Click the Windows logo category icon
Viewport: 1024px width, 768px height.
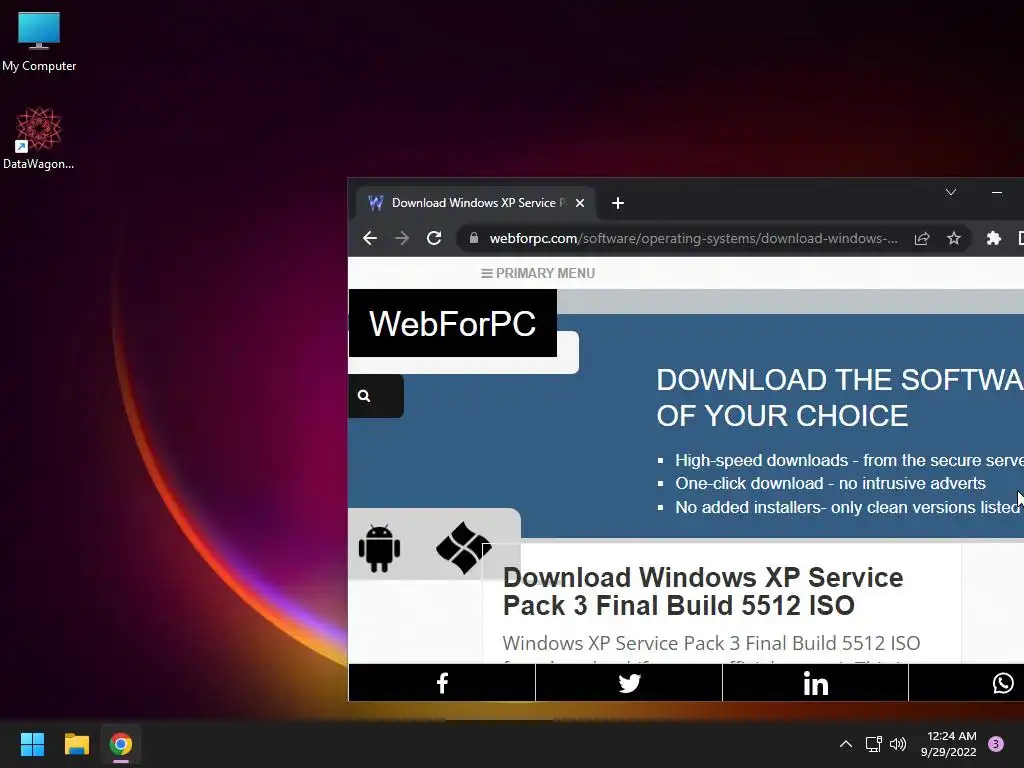coord(464,547)
